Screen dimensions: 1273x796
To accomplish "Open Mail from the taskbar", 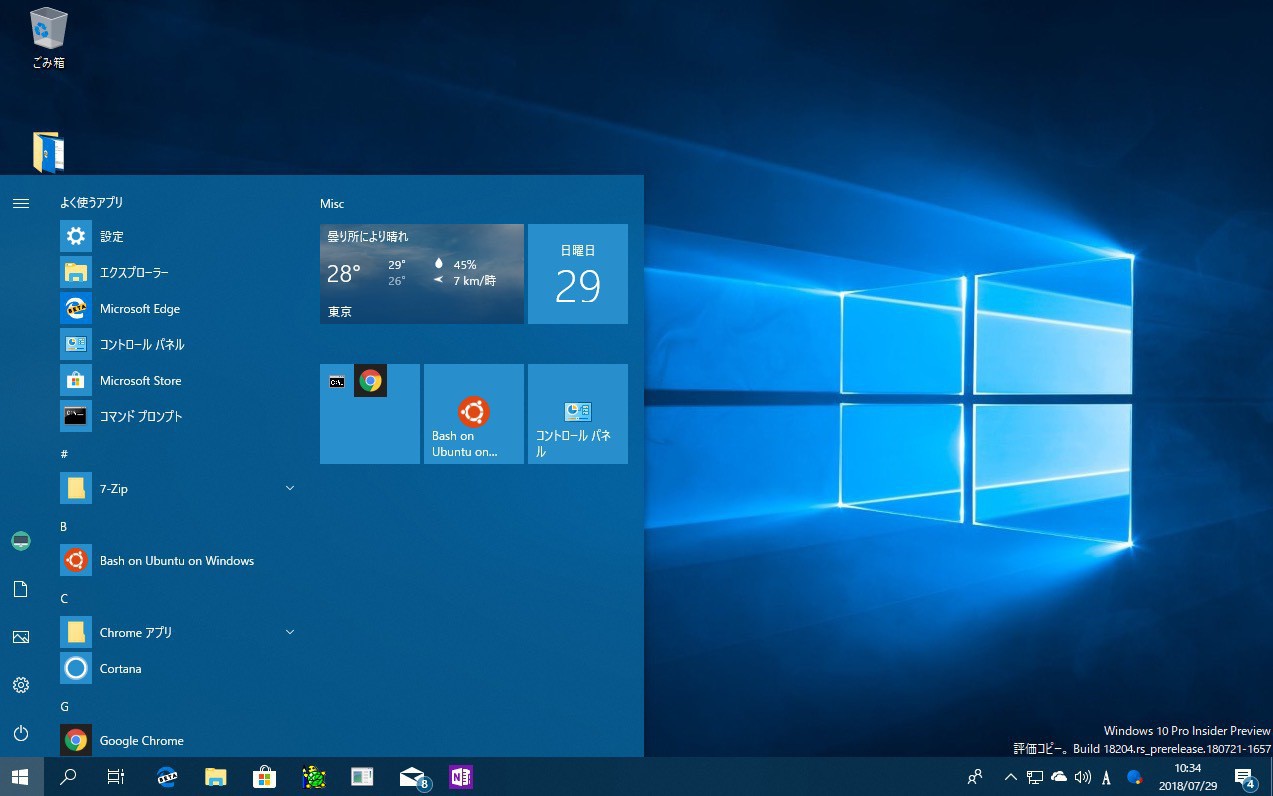I will tap(412, 777).
